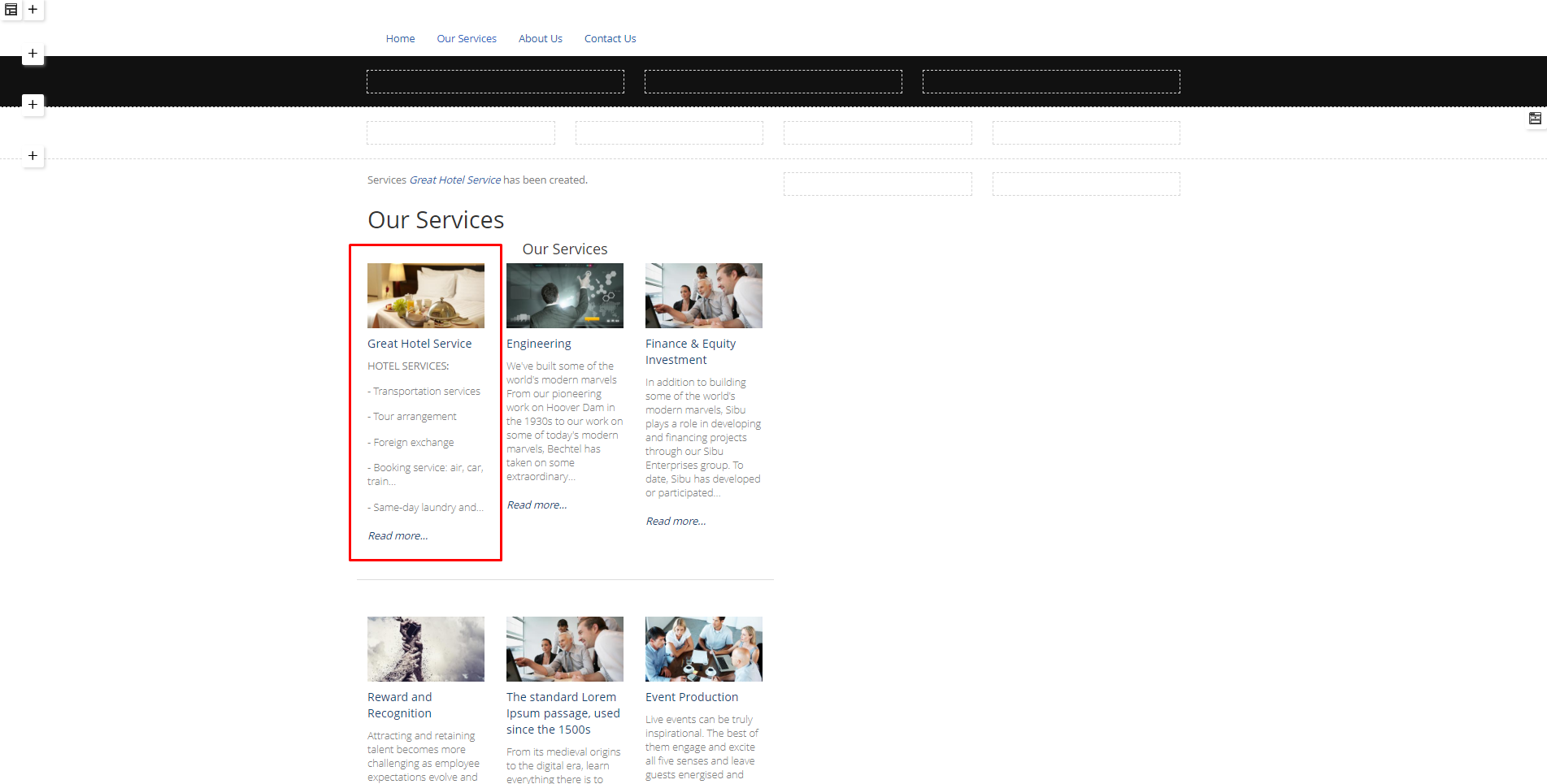Click the large Our Services page heading
The image size is (1547, 784).
pyautogui.click(x=436, y=220)
